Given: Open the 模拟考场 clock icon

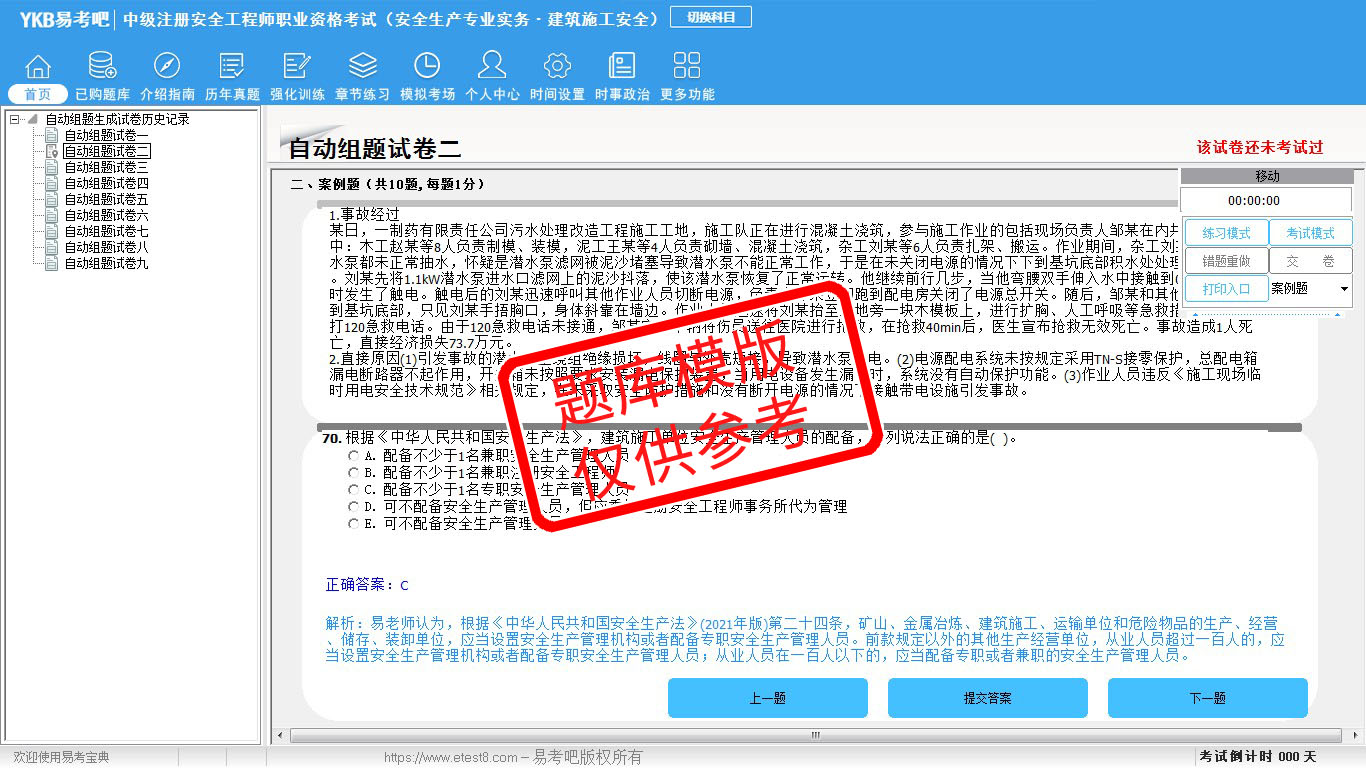Looking at the screenshot, I should (x=427, y=67).
